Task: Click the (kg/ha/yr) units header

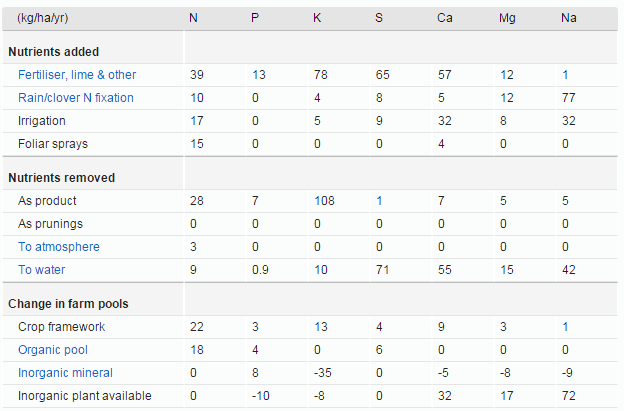Action: 43,18
